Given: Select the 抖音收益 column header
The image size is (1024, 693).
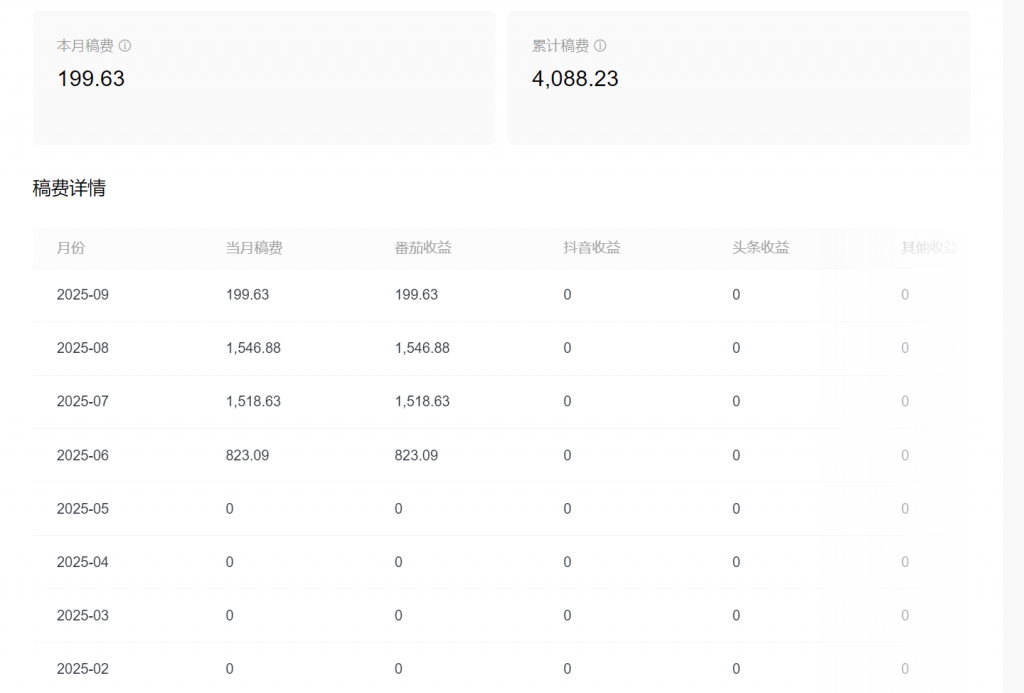Looking at the screenshot, I should pyautogui.click(x=592, y=248).
